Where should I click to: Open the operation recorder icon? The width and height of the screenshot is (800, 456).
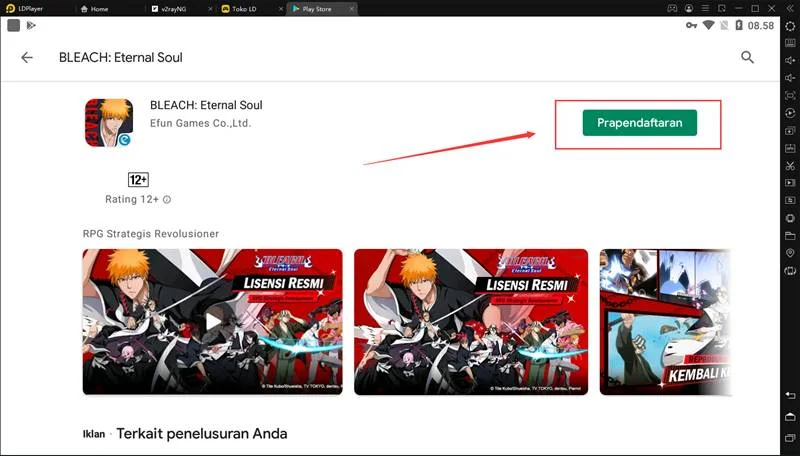790,200
